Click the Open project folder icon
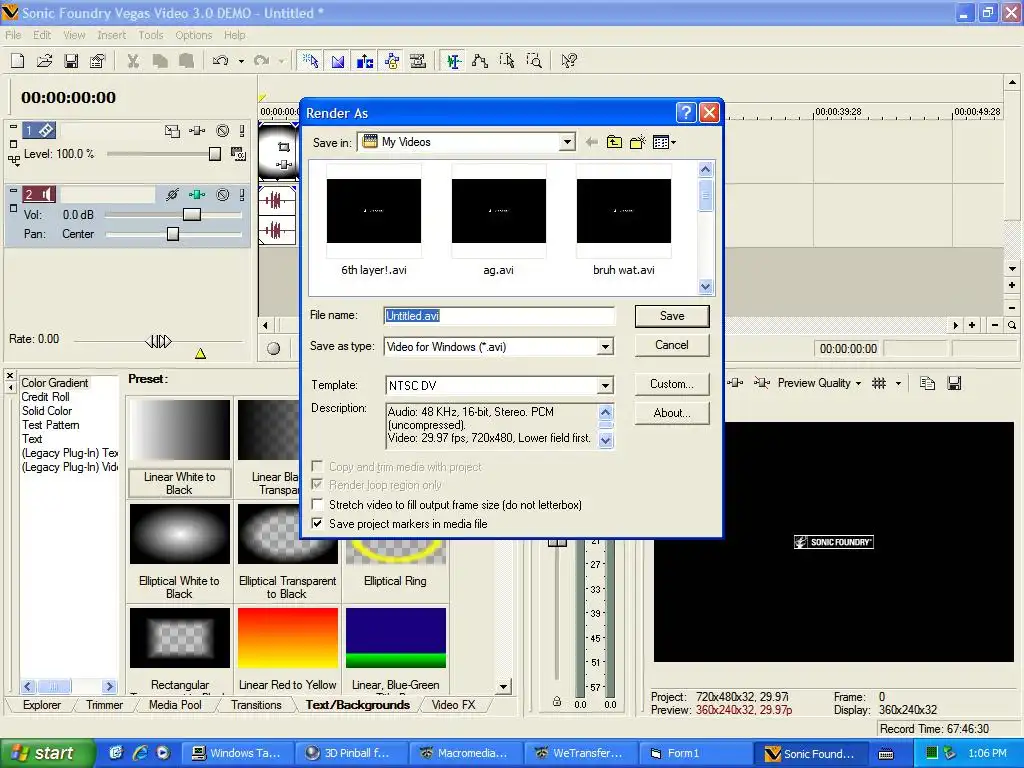The height and width of the screenshot is (768, 1024). (44, 61)
